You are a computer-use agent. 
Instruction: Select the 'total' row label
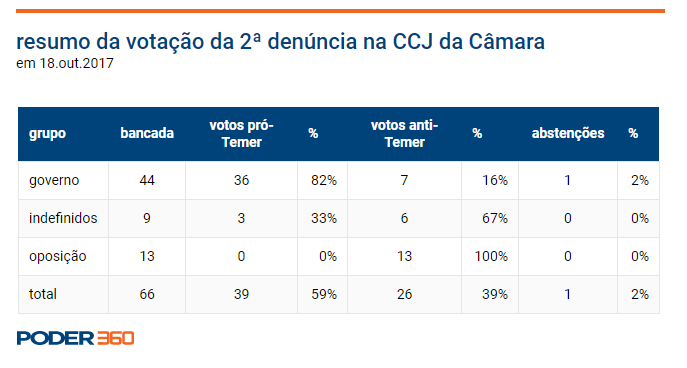(42, 294)
